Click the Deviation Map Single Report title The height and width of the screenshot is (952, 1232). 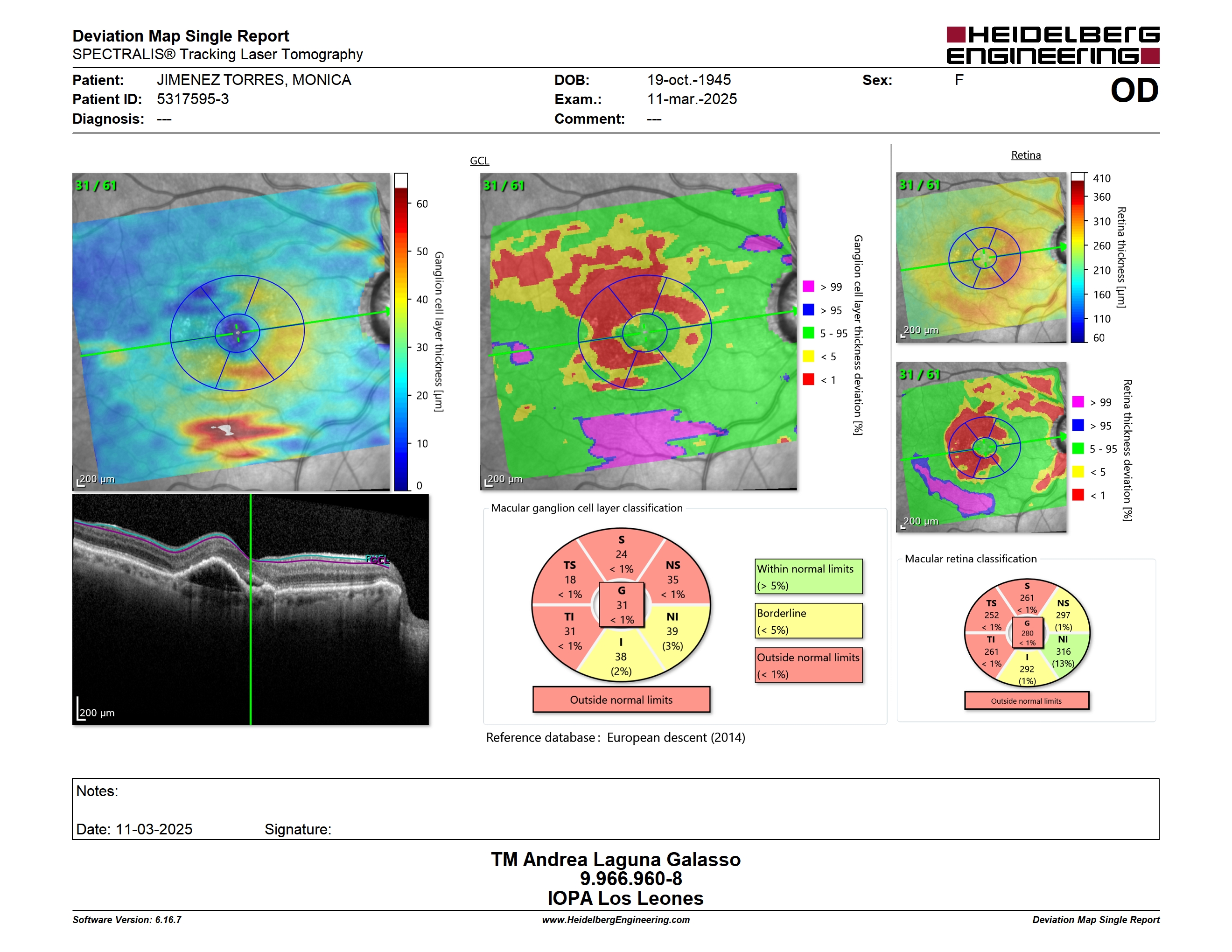[x=181, y=36]
